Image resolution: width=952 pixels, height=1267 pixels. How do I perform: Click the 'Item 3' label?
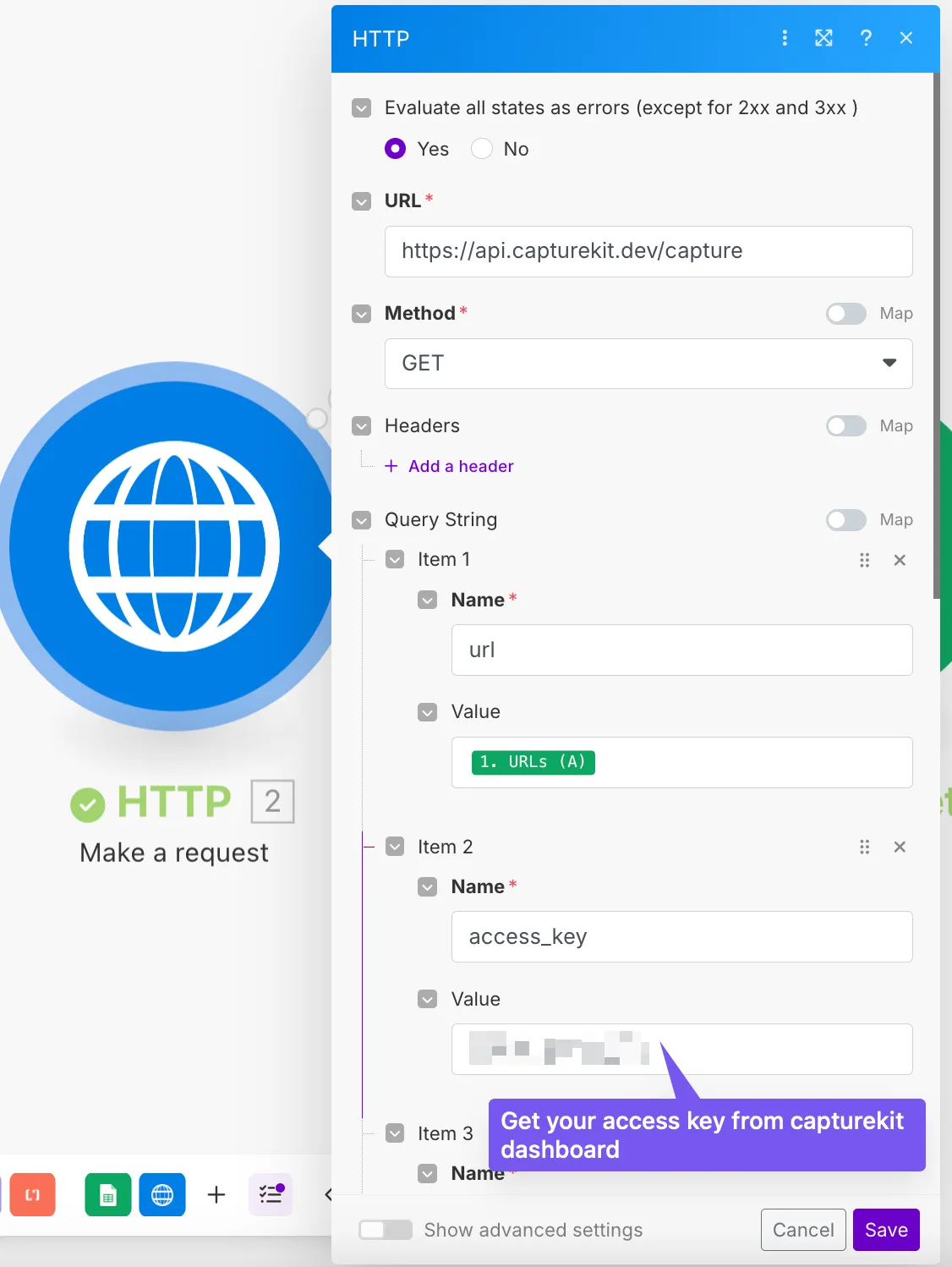point(445,1133)
